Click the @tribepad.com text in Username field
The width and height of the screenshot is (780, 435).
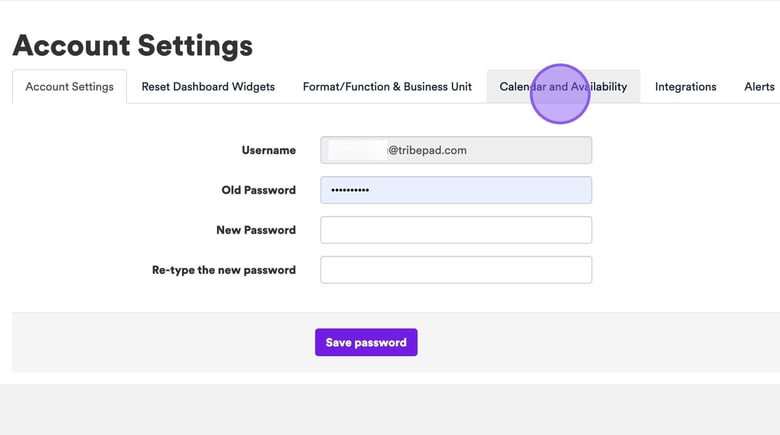click(427, 150)
